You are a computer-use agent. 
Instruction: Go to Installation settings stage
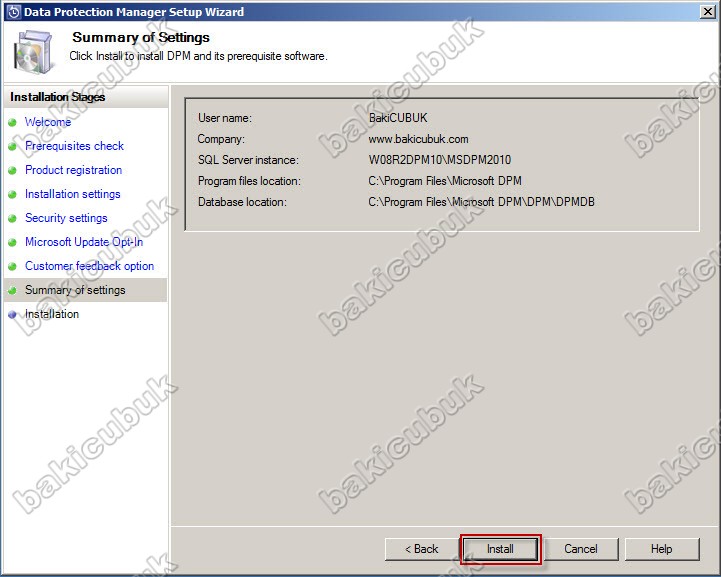pos(73,194)
